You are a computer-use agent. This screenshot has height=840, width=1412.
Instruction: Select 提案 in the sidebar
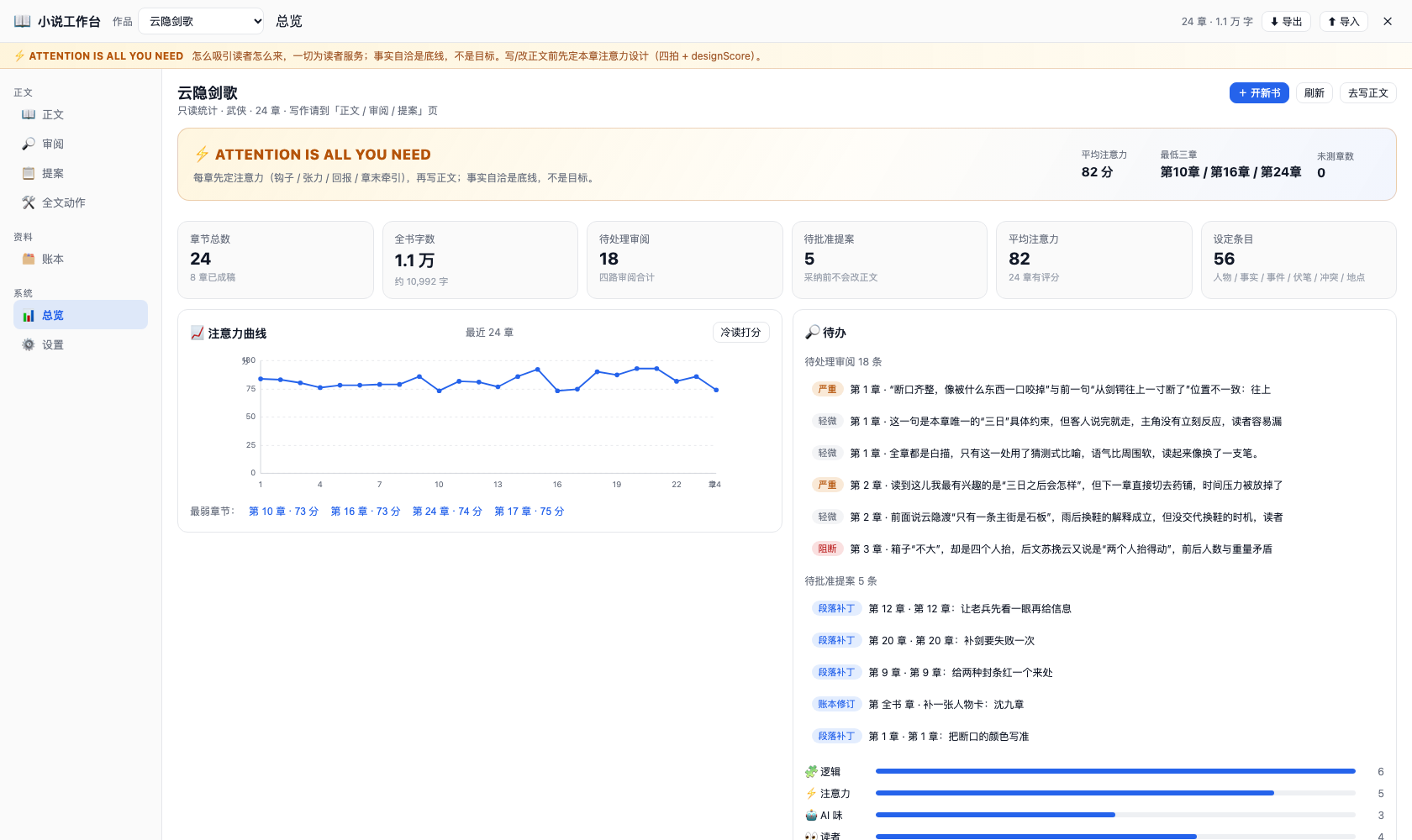click(x=81, y=173)
